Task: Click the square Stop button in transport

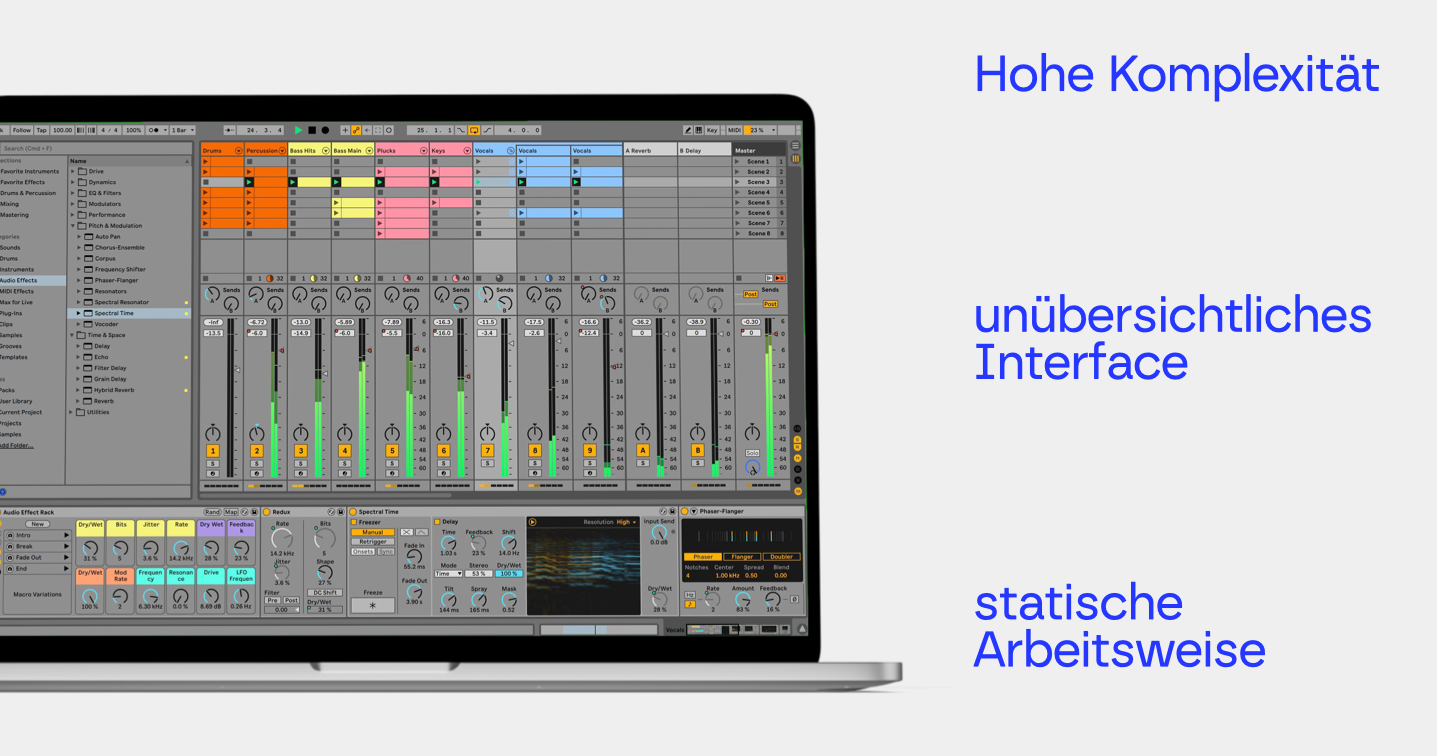Action: pos(312,130)
